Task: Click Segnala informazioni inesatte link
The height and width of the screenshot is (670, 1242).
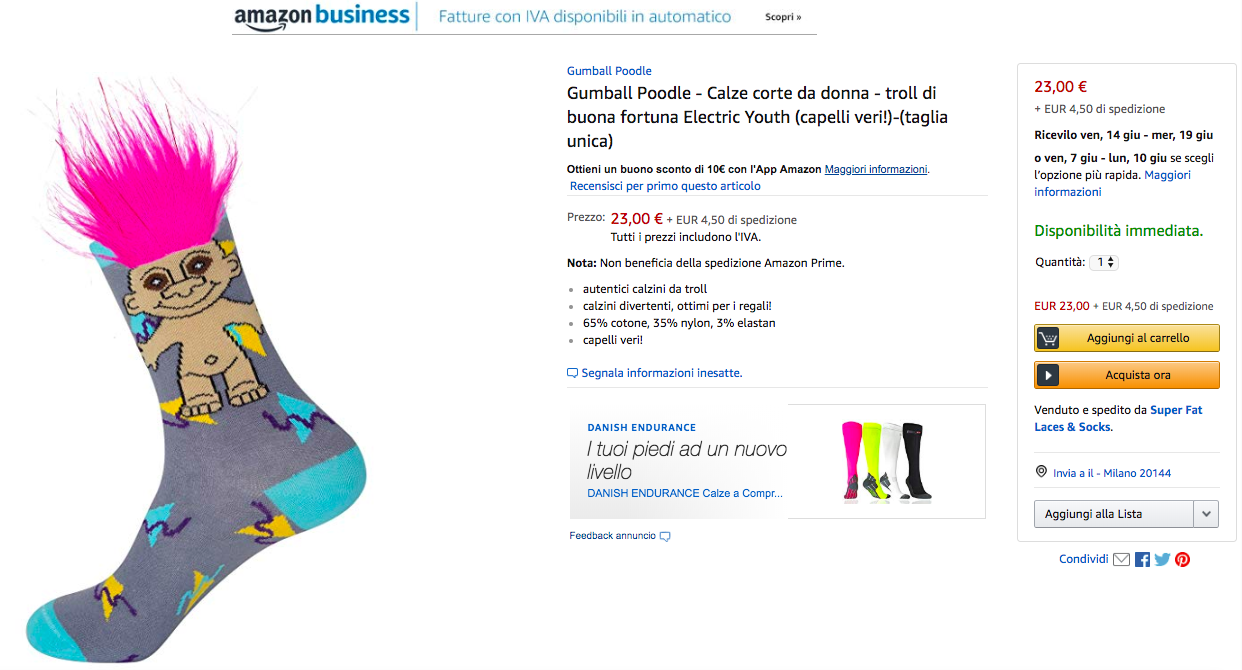Action: pyautogui.click(x=661, y=373)
